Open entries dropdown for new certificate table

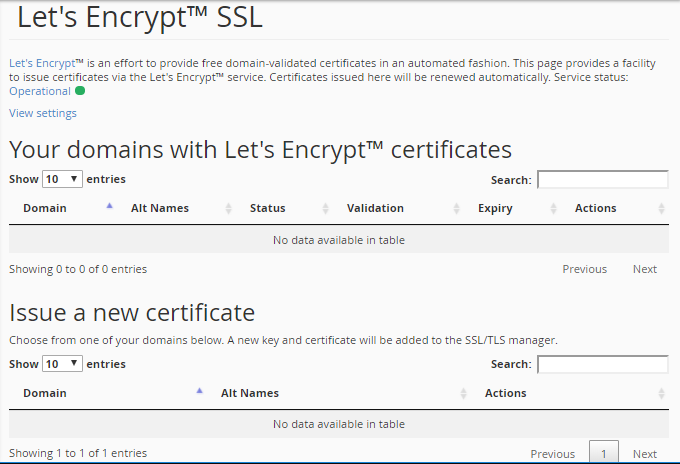point(62,364)
